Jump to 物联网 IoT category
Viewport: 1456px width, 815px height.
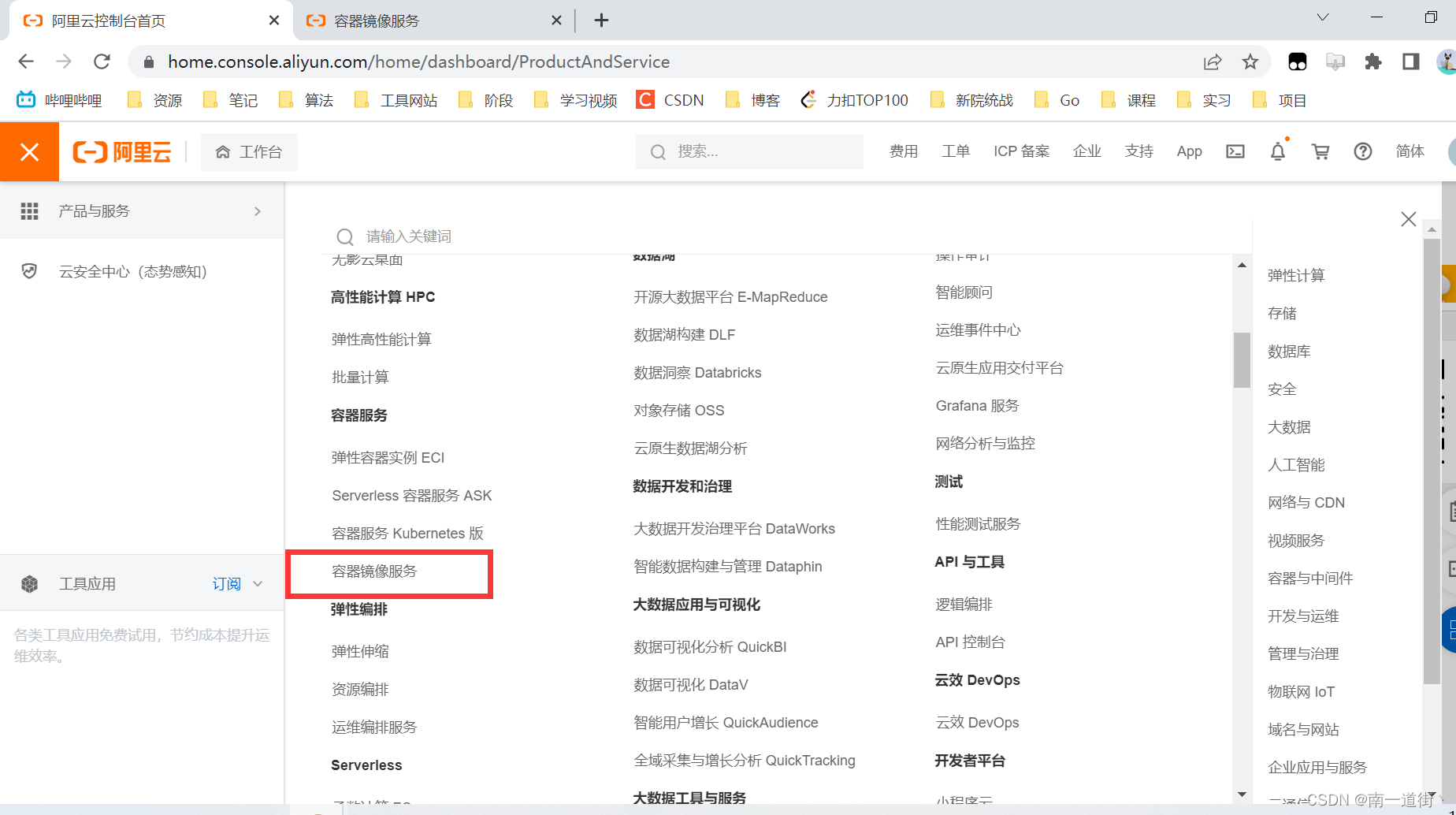point(1301,692)
